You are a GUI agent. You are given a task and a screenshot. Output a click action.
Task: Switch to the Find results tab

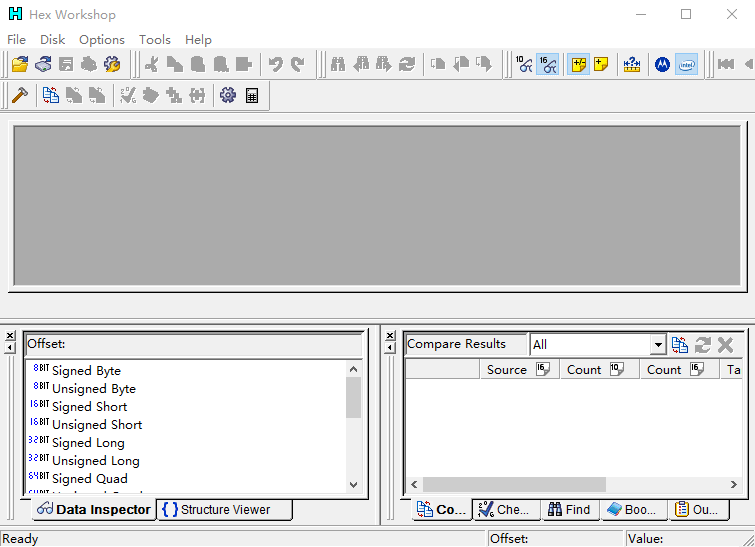[570, 509]
